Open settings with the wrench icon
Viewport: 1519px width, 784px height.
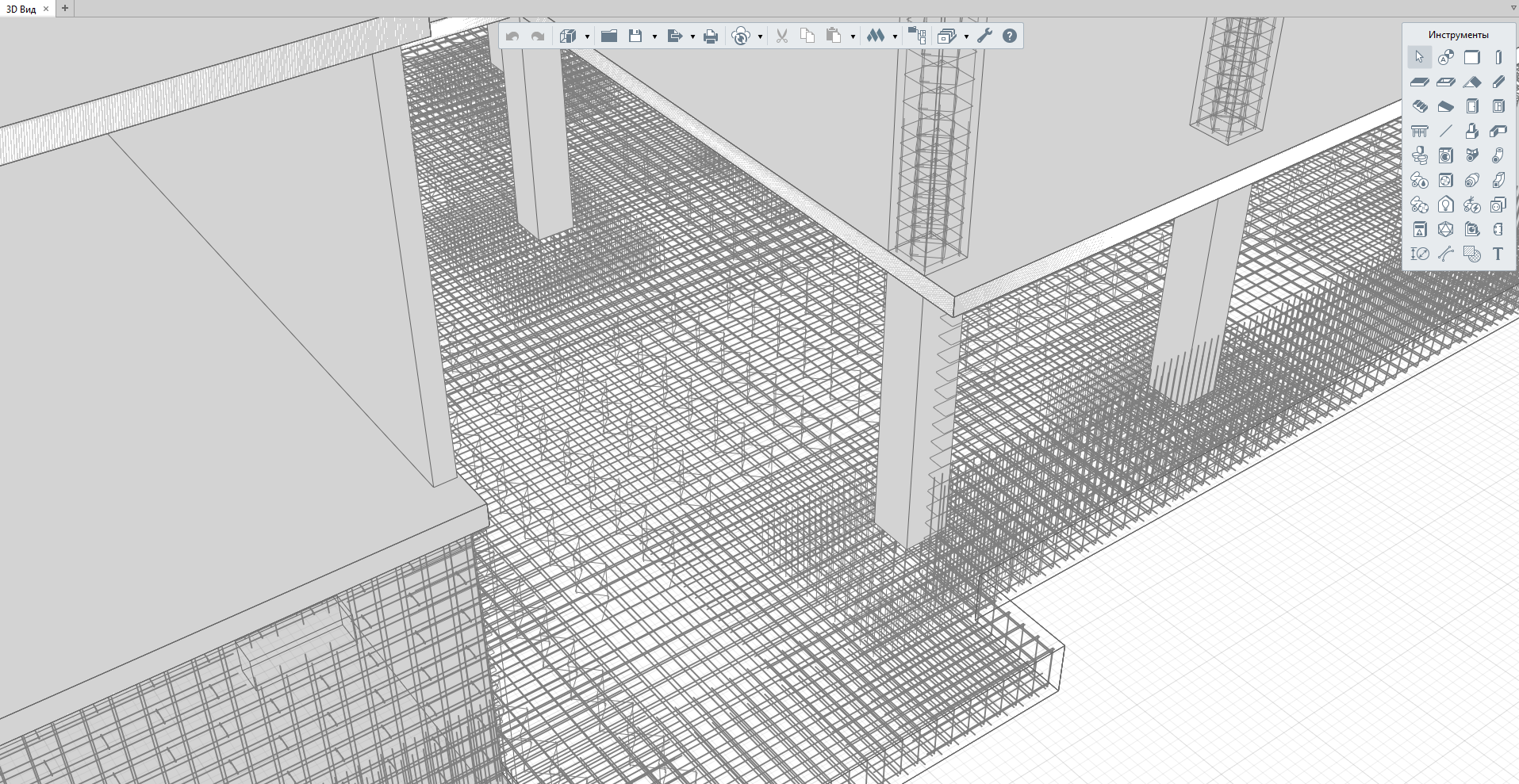[x=984, y=36]
